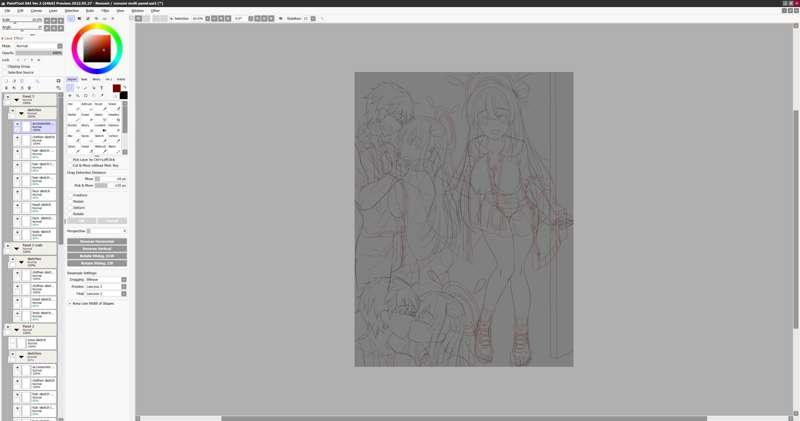
Task: Collapse the Panel 1 folder
Action: 16,100
